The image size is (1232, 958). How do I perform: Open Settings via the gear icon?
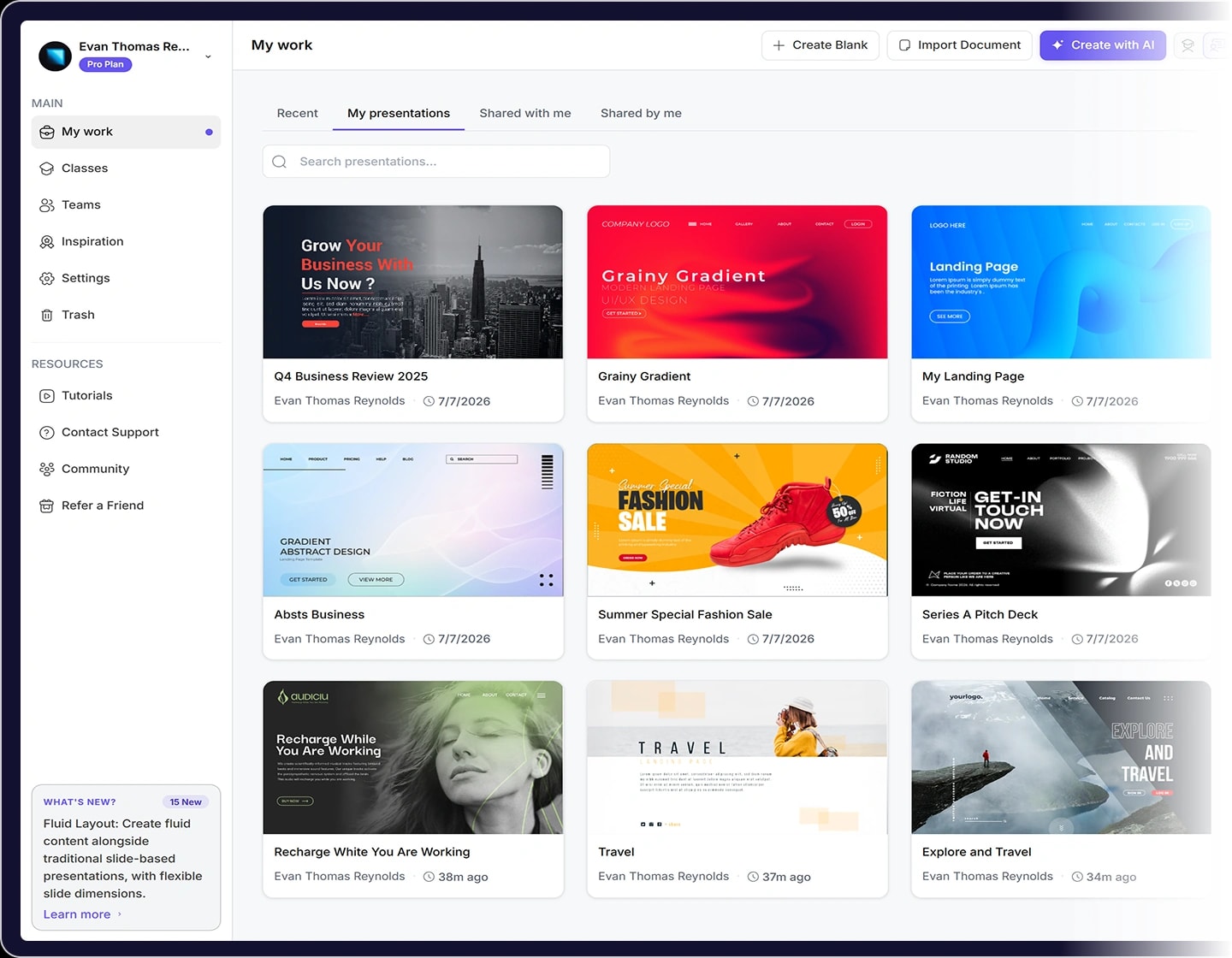(x=47, y=279)
